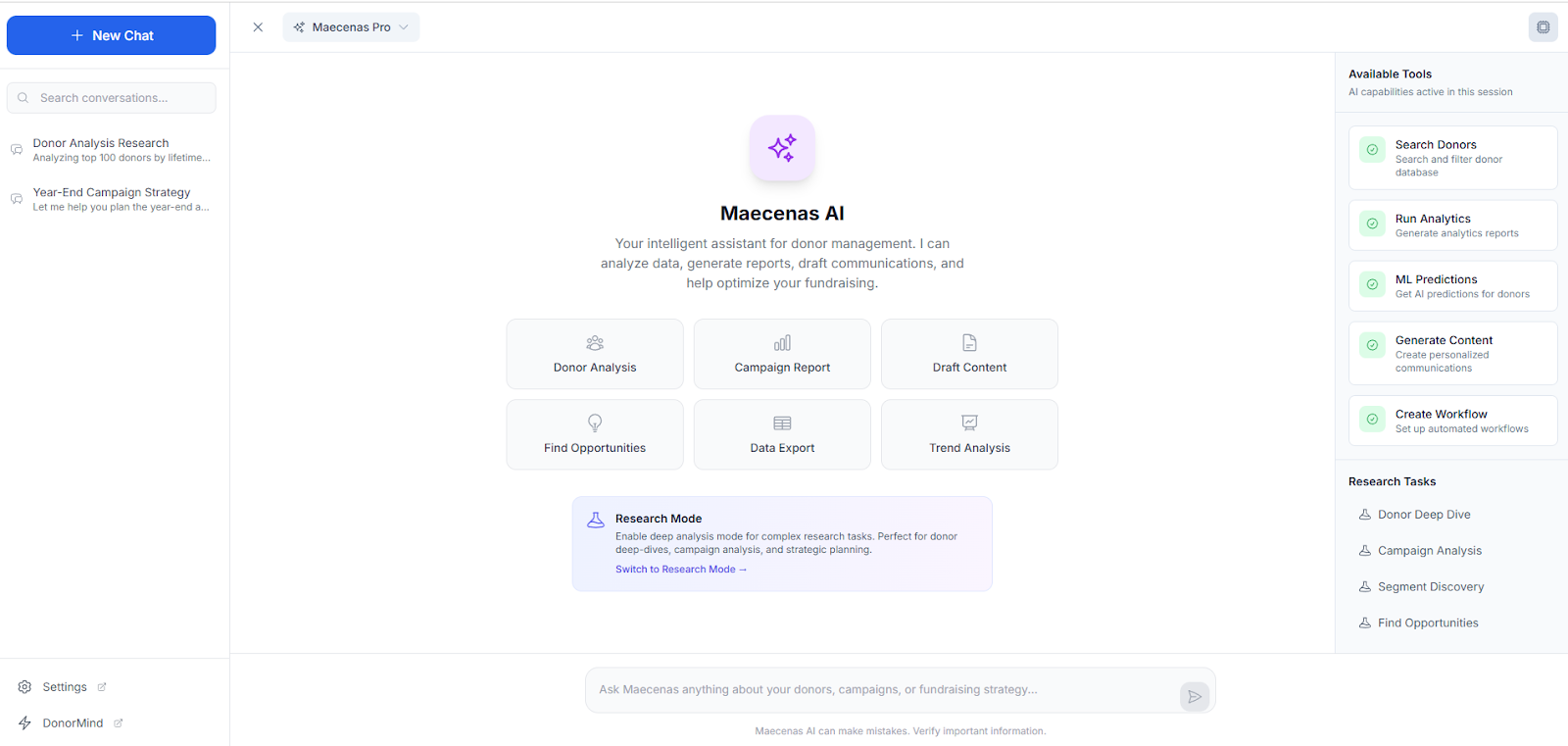The height and width of the screenshot is (746, 1568).
Task: Open DonorMind link in sidebar
Action: pyautogui.click(x=71, y=723)
